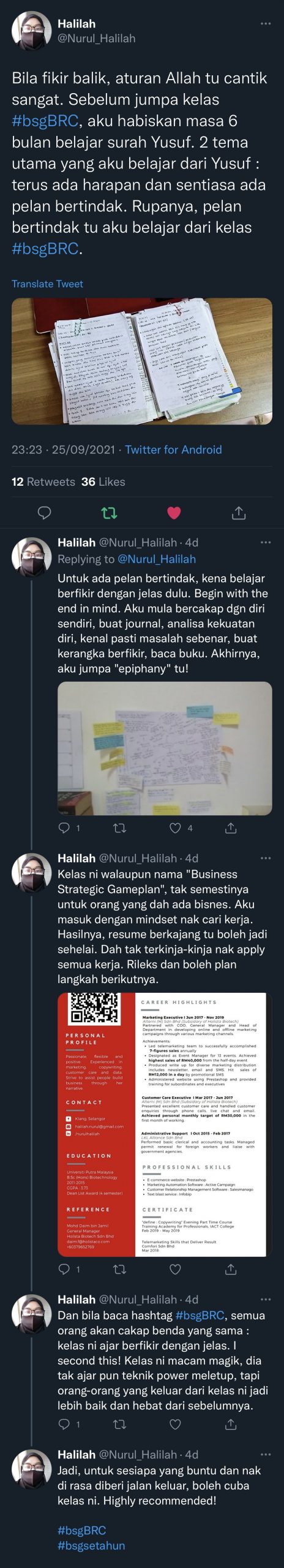Image resolution: width=284 pixels, height=1568 pixels.
Task: View the 12 Retweets list
Action: pyautogui.click(x=43, y=482)
